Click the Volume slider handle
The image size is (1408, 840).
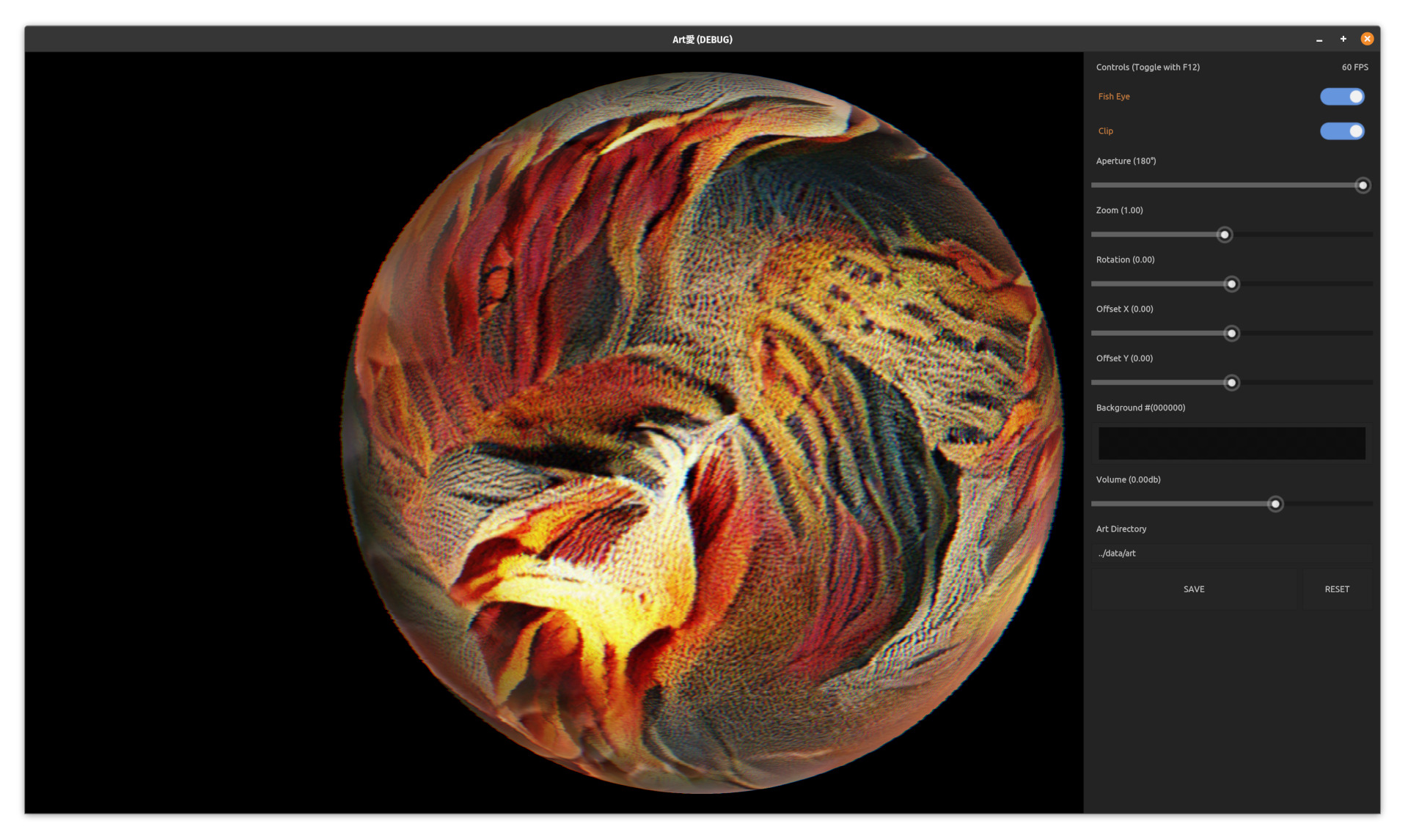(1275, 504)
